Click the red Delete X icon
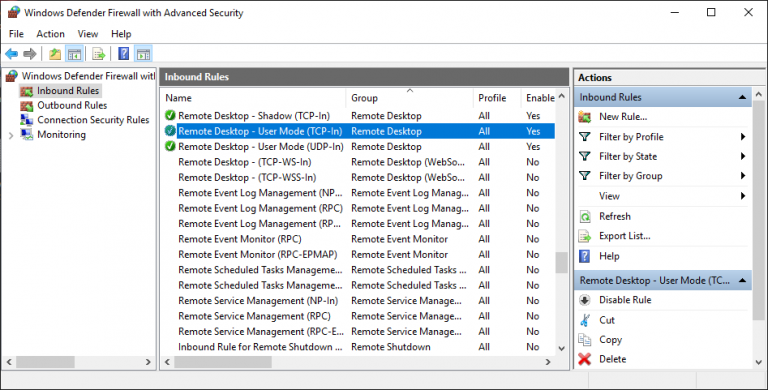The image size is (768, 390). click(x=585, y=359)
